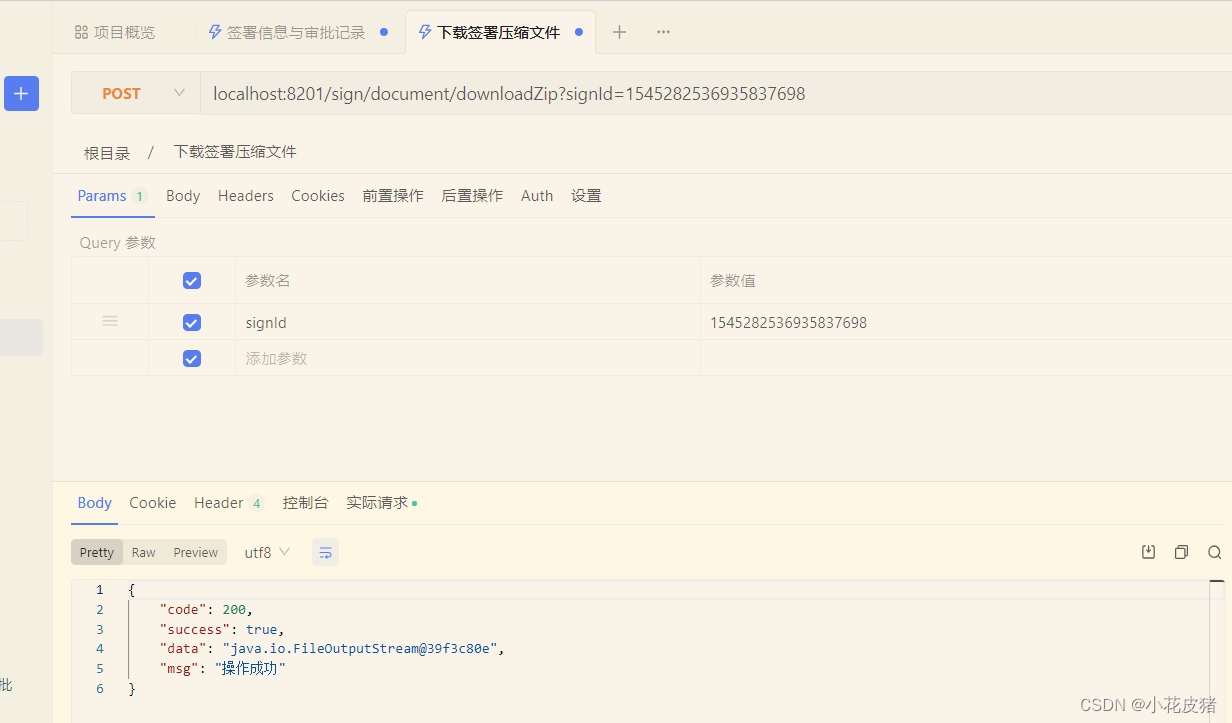Switch to 签署信息与审批记录 tab
The image size is (1232, 723).
pyautogui.click(x=296, y=32)
